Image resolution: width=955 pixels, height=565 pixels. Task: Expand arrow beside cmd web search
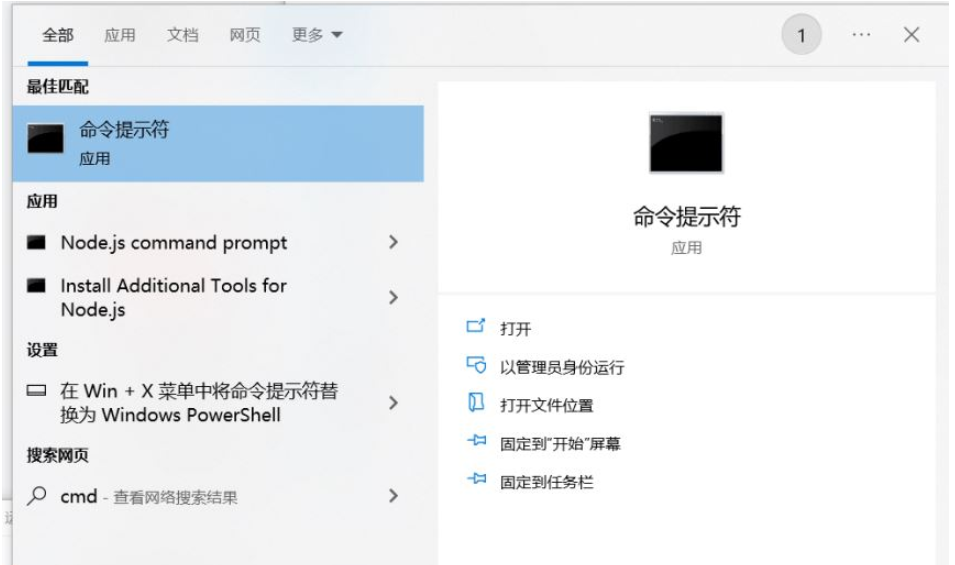[x=393, y=496]
